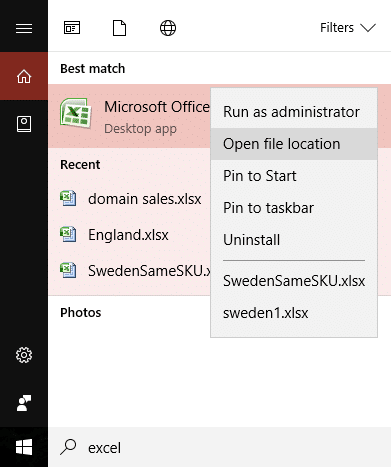The height and width of the screenshot is (467, 391).
Task: Open Settings gear in sidebar
Action: (x=24, y=355)
